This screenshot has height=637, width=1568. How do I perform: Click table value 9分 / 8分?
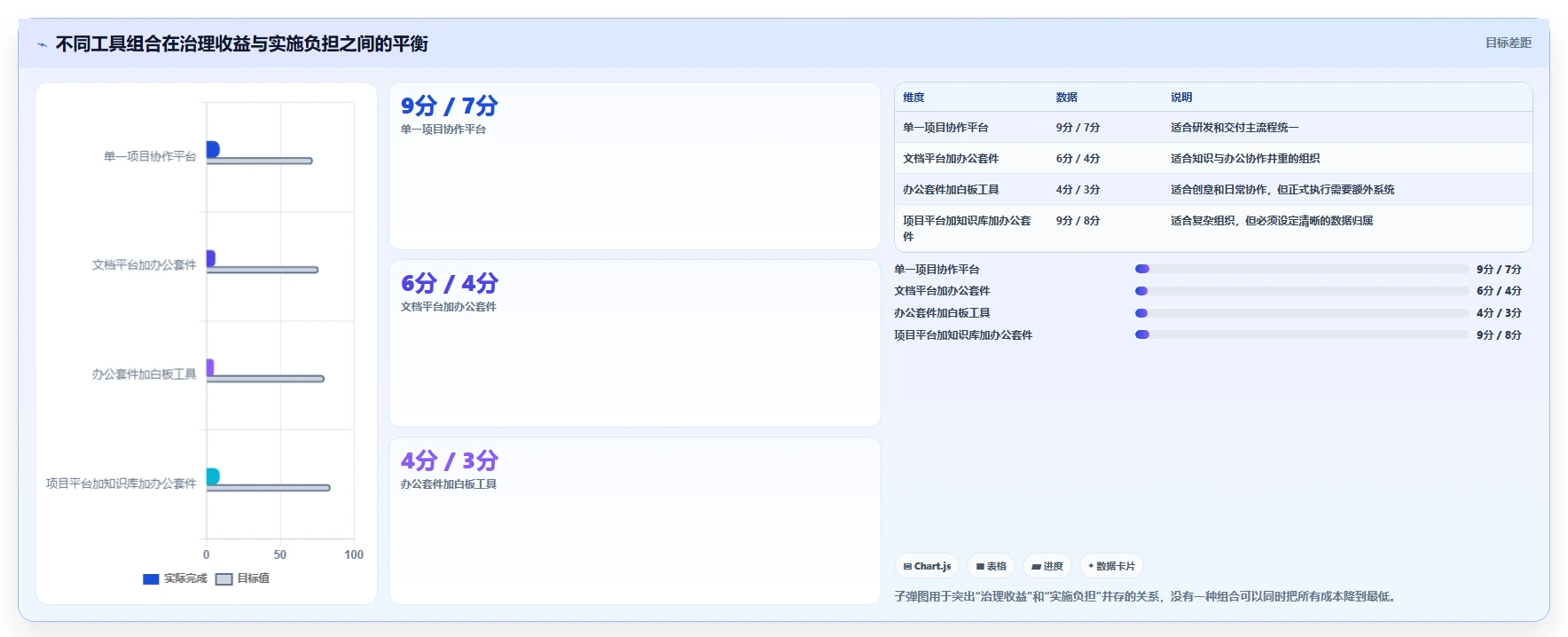[x=1078, y=221]
